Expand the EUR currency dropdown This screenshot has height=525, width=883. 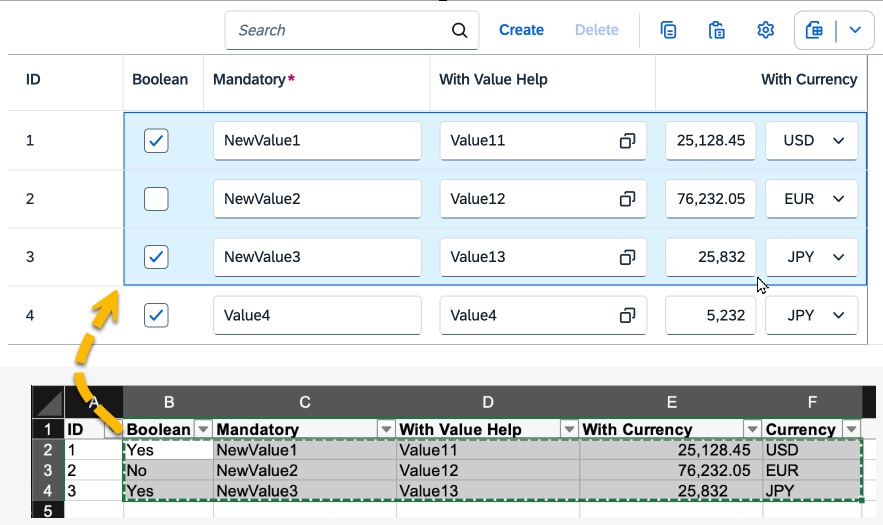pos(838,199)
